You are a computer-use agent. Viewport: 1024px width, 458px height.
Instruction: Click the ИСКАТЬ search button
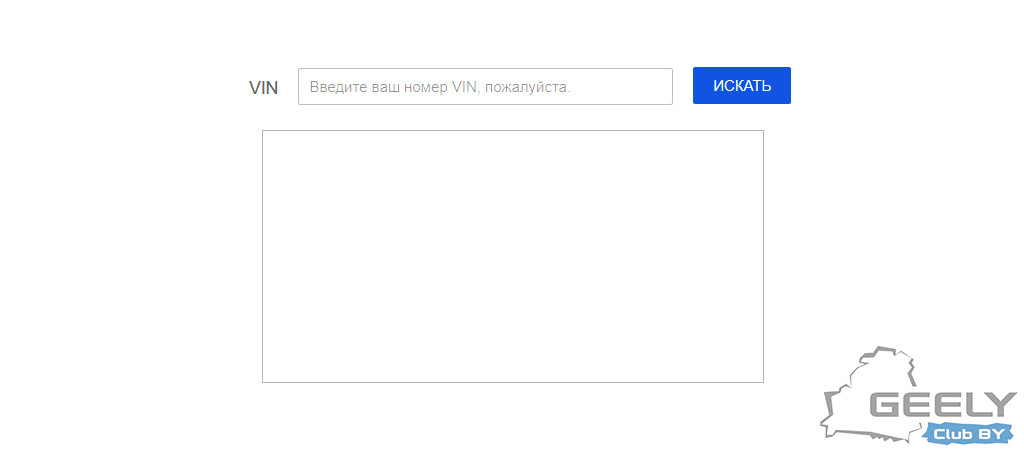click(x=741, y=86)
